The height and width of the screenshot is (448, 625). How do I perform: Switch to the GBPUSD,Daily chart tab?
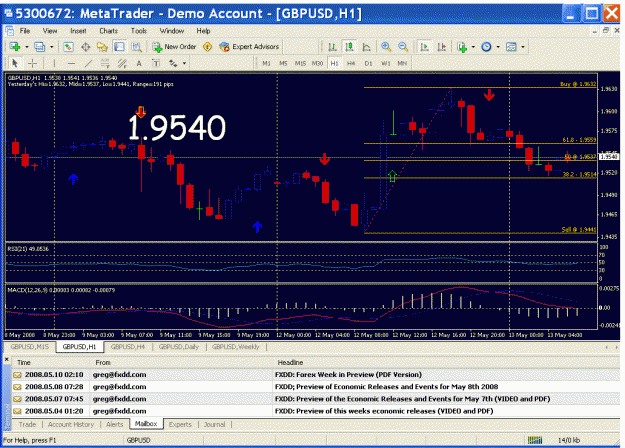tap(179, 347)
